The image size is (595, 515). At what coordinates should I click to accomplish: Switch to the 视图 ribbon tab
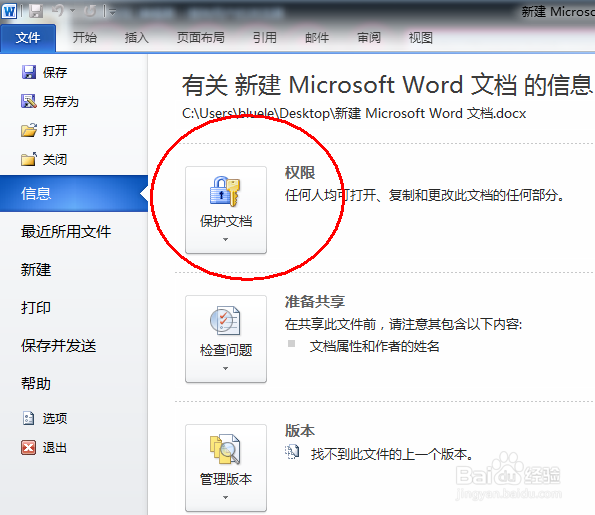(x=420, y=38)
